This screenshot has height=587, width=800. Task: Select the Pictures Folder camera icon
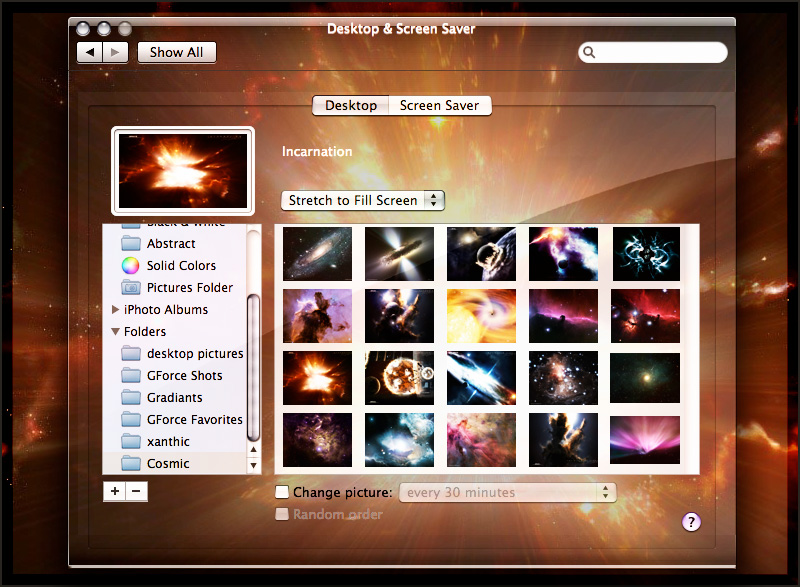point(131,287)
